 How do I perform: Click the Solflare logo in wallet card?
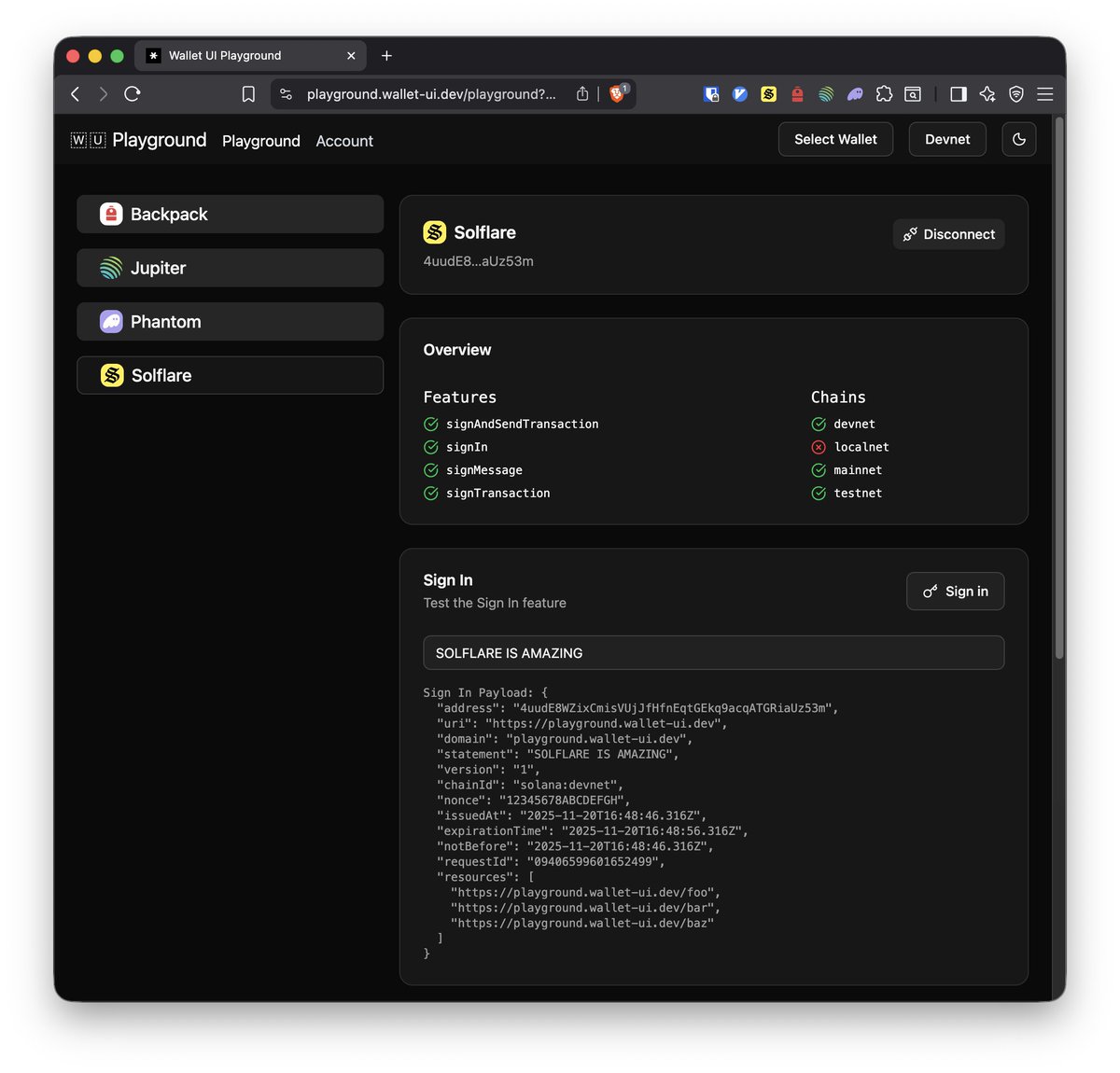(x=435, y=232)
